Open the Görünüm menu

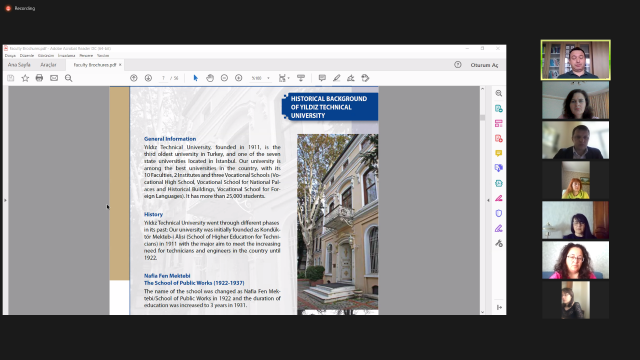point(46,56)
